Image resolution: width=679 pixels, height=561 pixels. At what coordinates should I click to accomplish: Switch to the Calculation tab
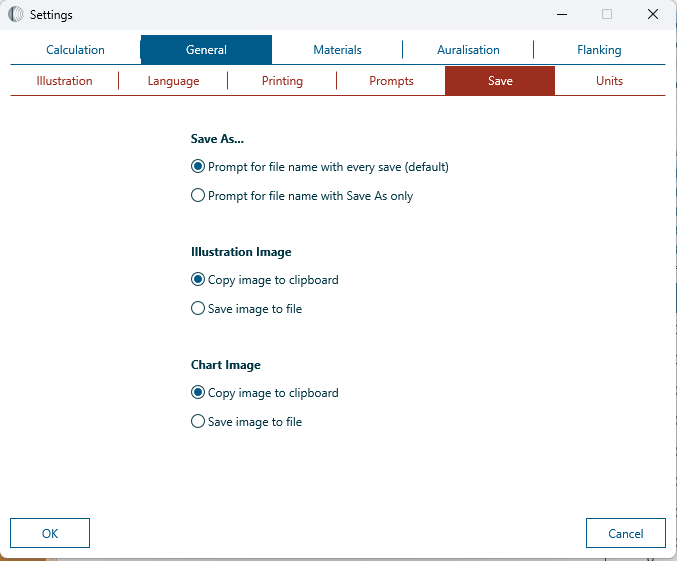[75, 50]
